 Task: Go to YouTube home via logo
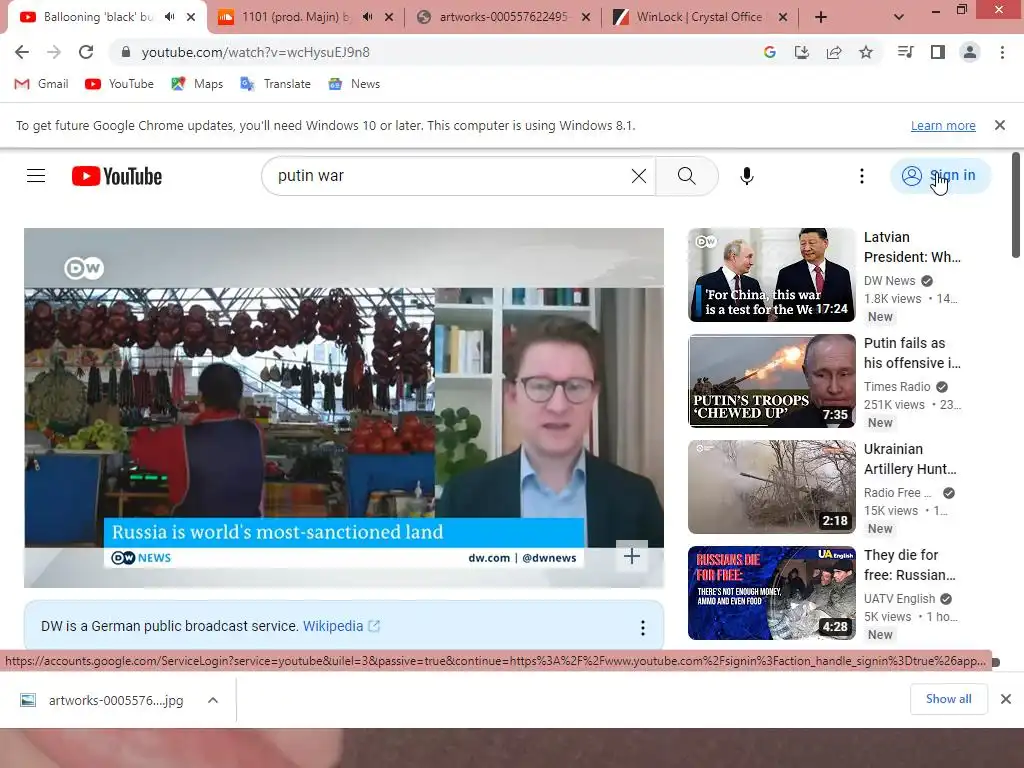click(117, 176)
